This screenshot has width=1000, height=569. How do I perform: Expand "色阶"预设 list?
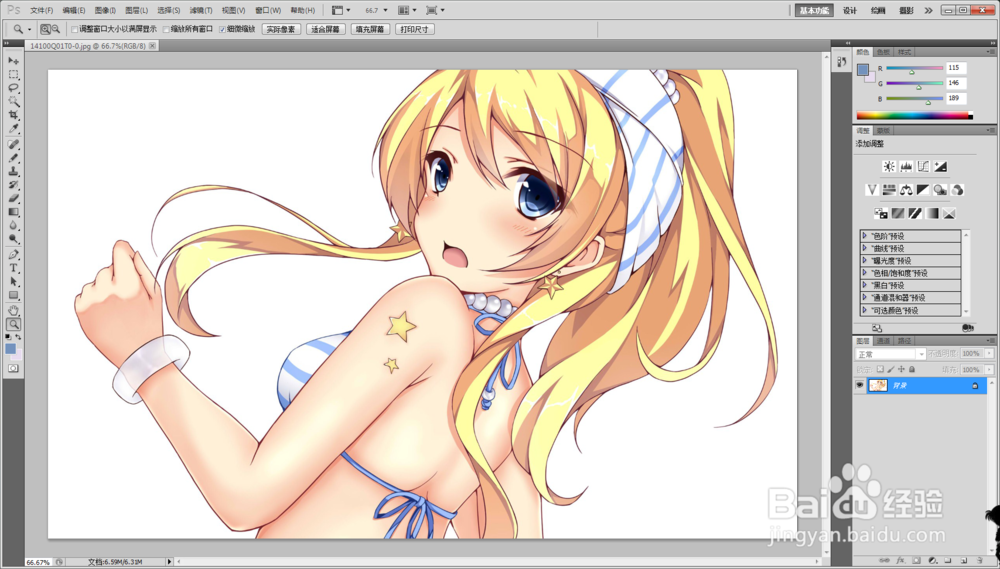coord(865,236)
